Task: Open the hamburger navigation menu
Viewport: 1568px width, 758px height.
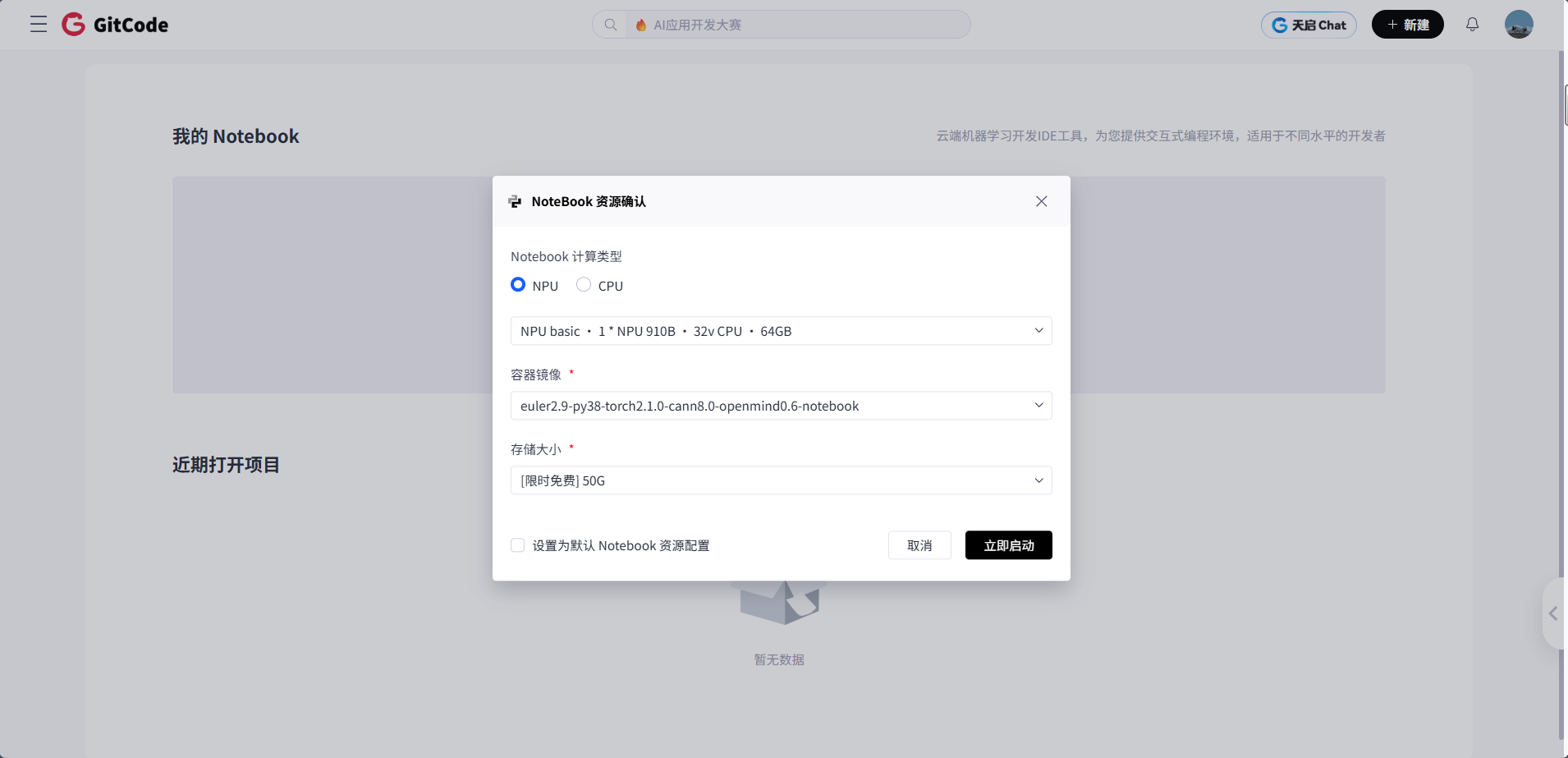Action: pos(39,25)
